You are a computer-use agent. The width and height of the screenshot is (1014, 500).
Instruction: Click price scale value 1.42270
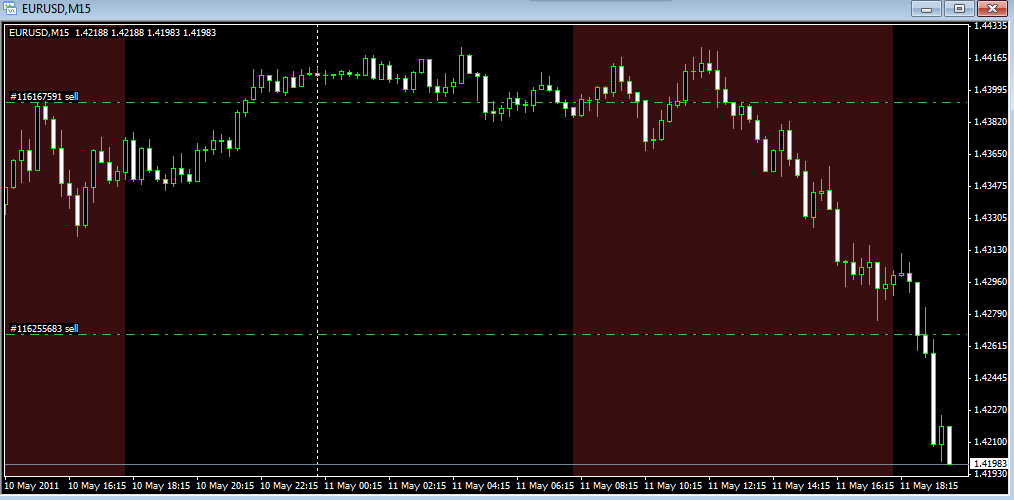click(x=989, y=409)
